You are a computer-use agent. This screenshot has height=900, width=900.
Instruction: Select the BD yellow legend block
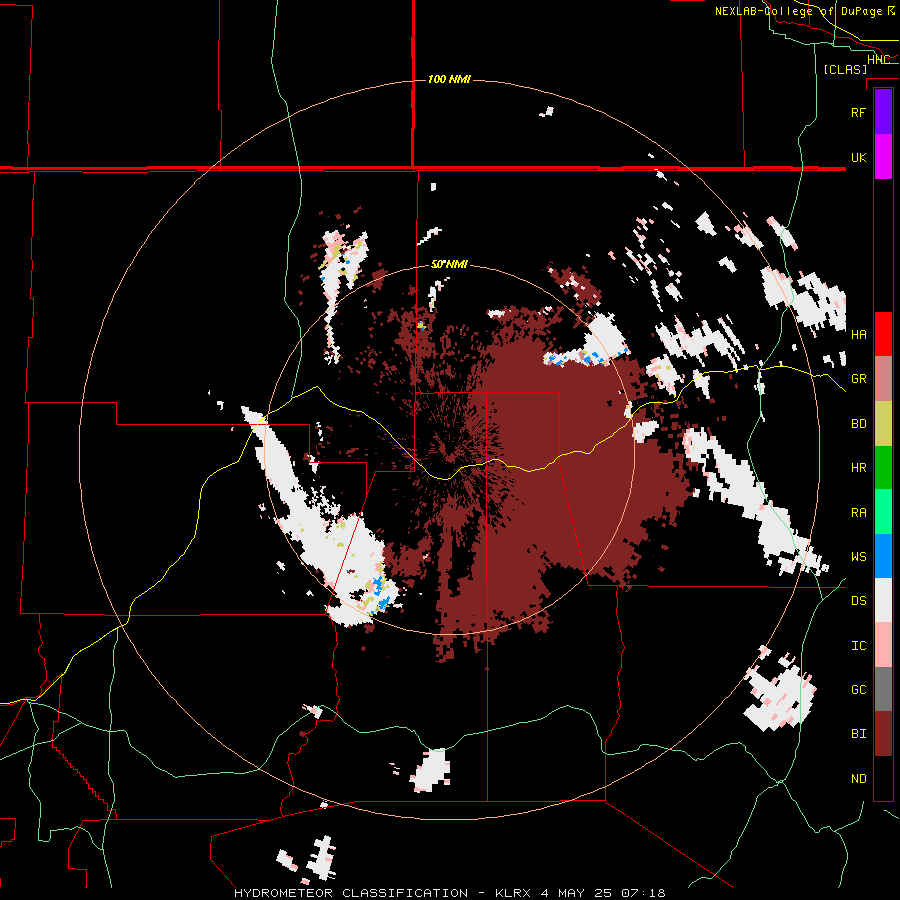[x=883, y=424]
